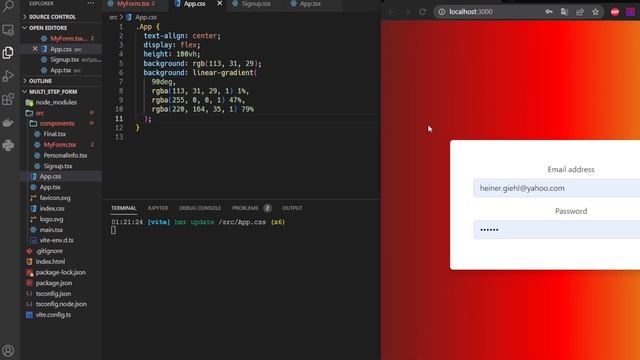The height and width of the screenshot is (360, 640).
Task: Open favicon.svg file
Action: click(55, 198)
